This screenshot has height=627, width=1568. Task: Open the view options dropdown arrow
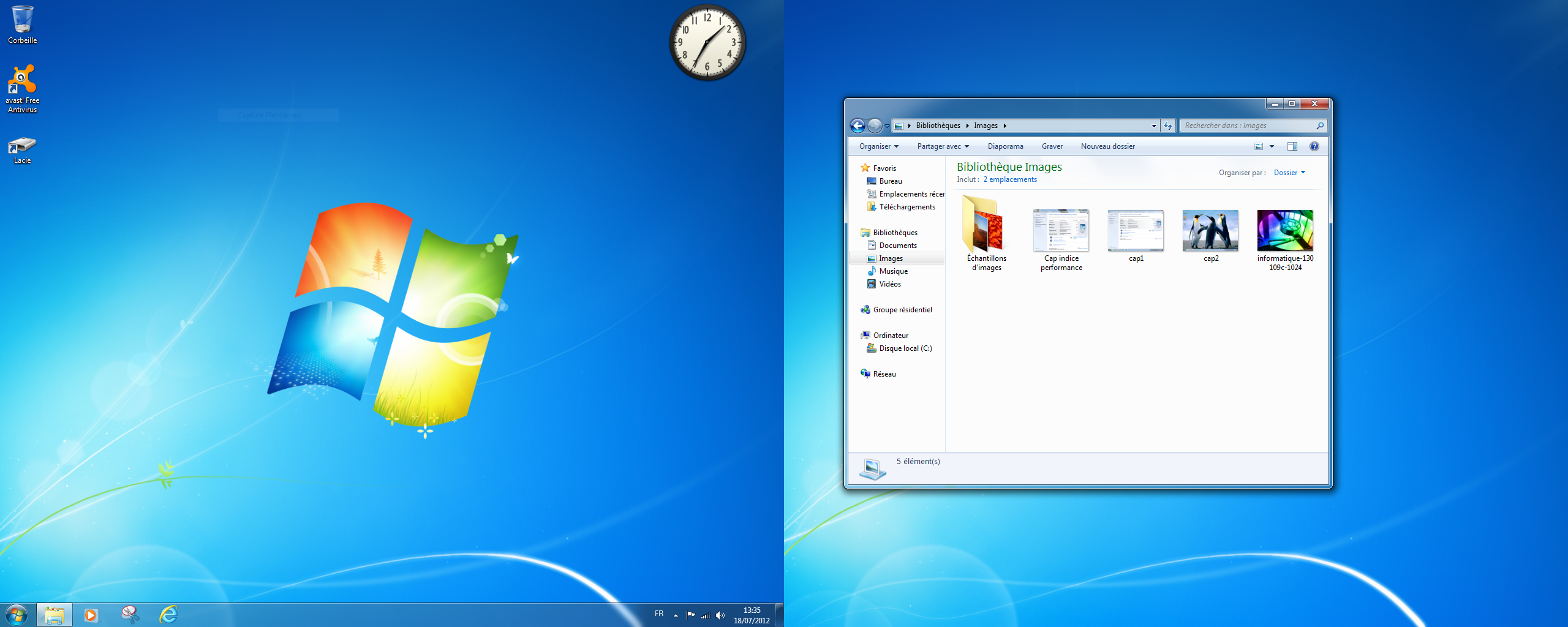(1272, 146)
